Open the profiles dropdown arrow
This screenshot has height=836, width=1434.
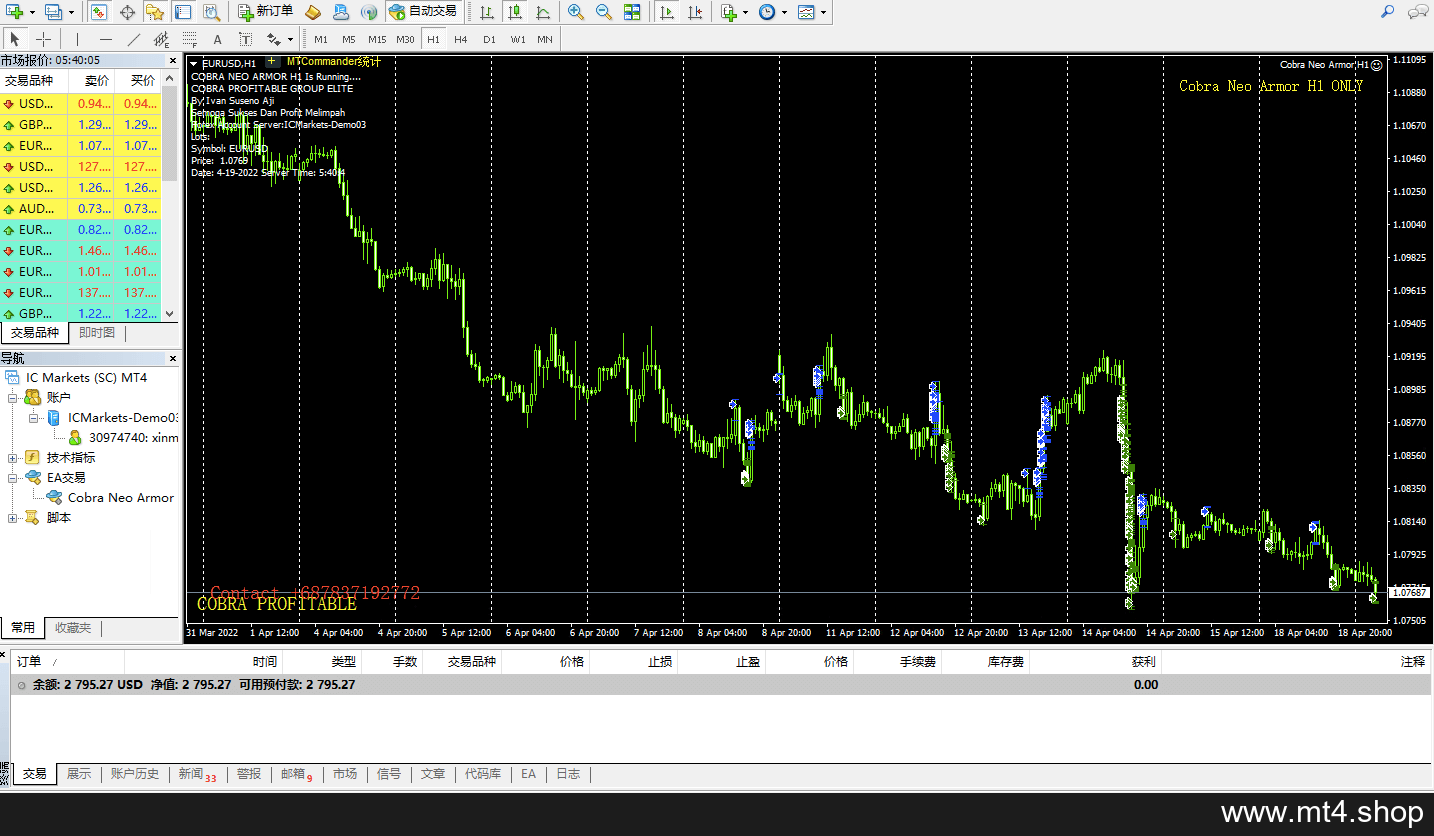69,12
